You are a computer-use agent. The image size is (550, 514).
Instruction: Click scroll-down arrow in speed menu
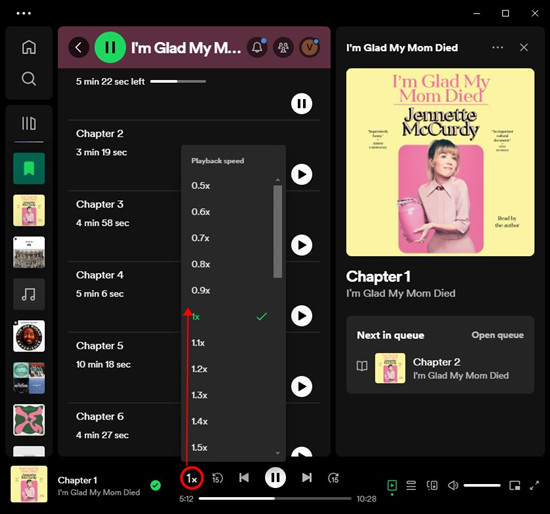pos(277,453)
